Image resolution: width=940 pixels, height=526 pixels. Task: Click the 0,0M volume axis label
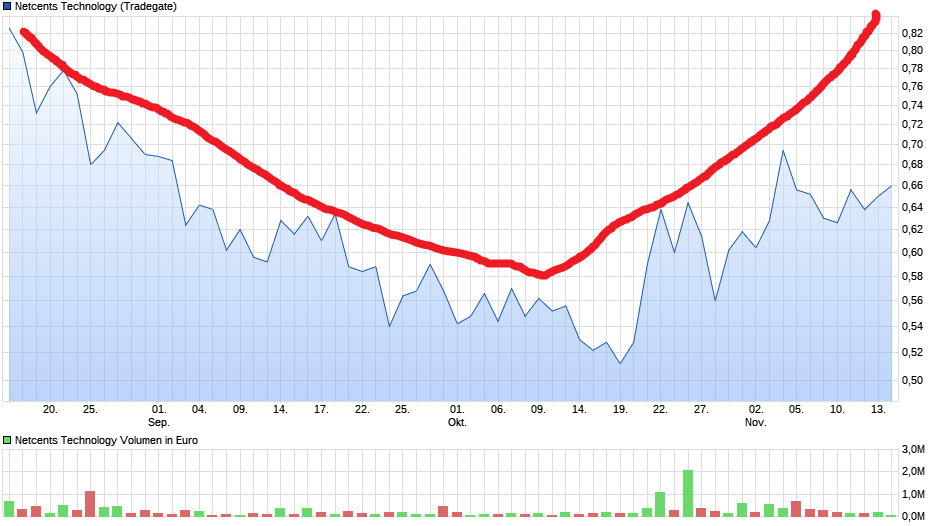click(x=913, y=516)
